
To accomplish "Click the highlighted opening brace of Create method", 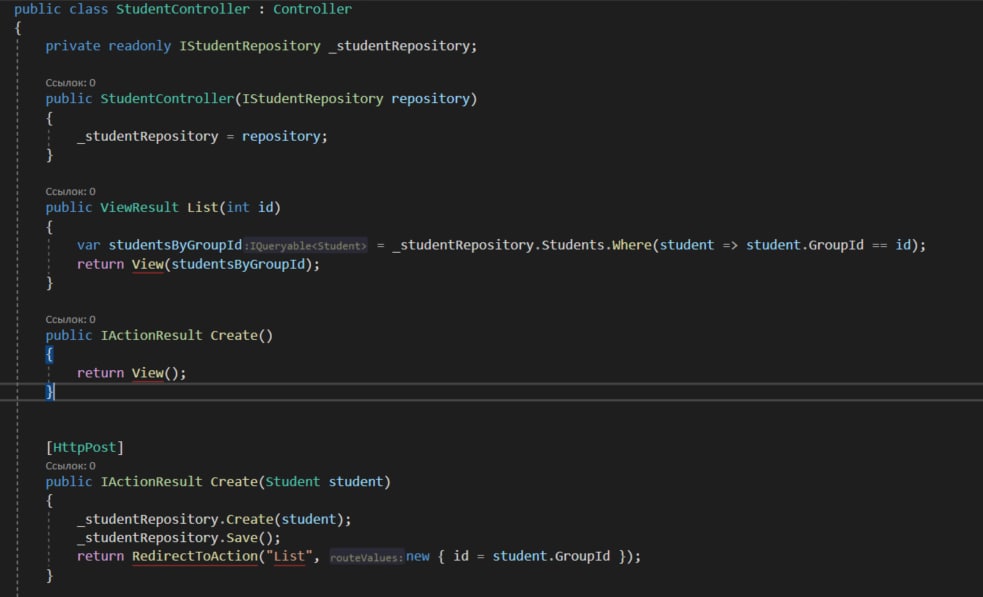I will pyautogui.click(x=50, y=354).
